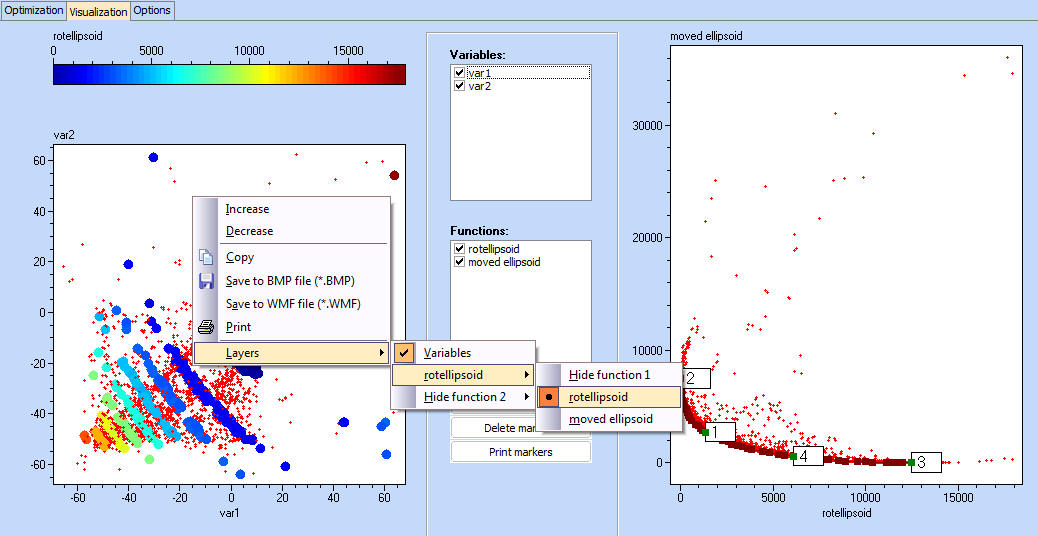Toggle the rotellipsoid function checkbox
The width and height of the screenshot is (1038, 536).
click(x=459, y=249)
